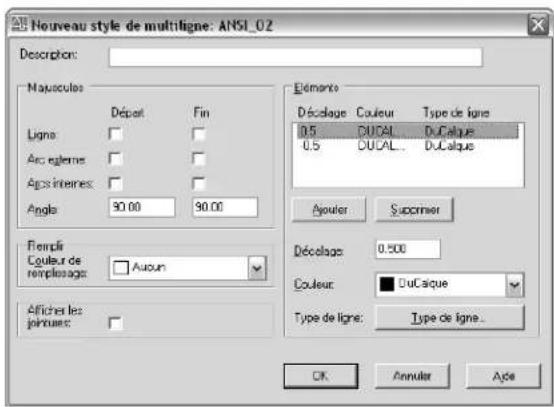
Task: Click Annuler to cancel
Action: 412,376
